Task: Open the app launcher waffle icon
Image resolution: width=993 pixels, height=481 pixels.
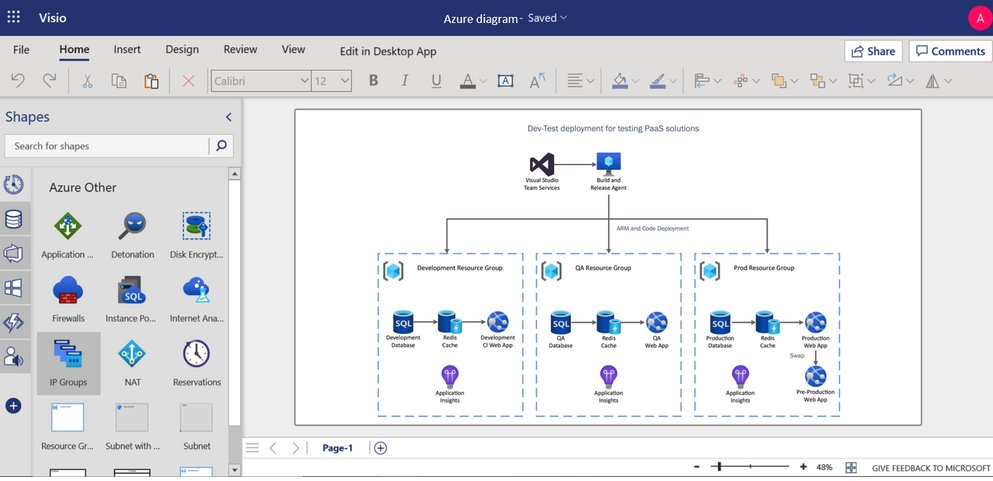Action: (13, 17)
